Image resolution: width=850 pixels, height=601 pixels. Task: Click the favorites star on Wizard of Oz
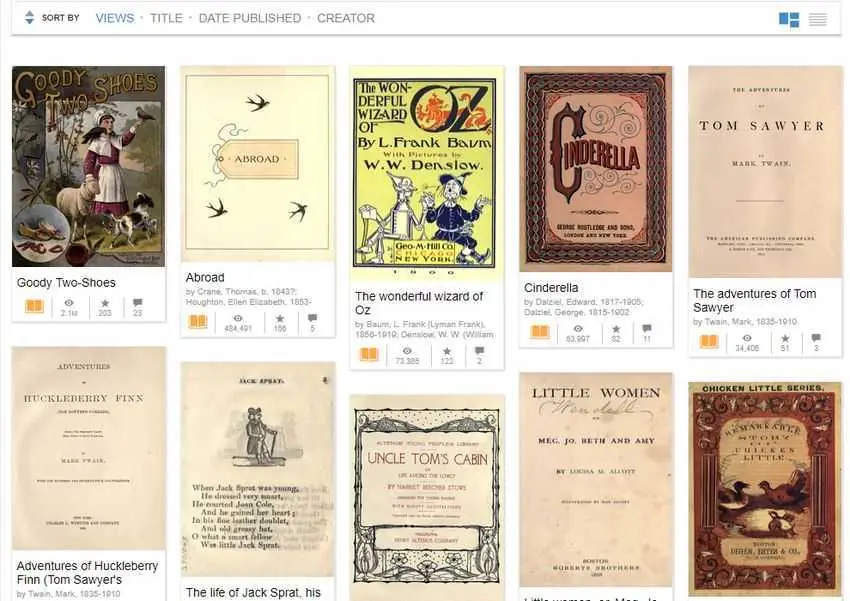click(447, 351)
